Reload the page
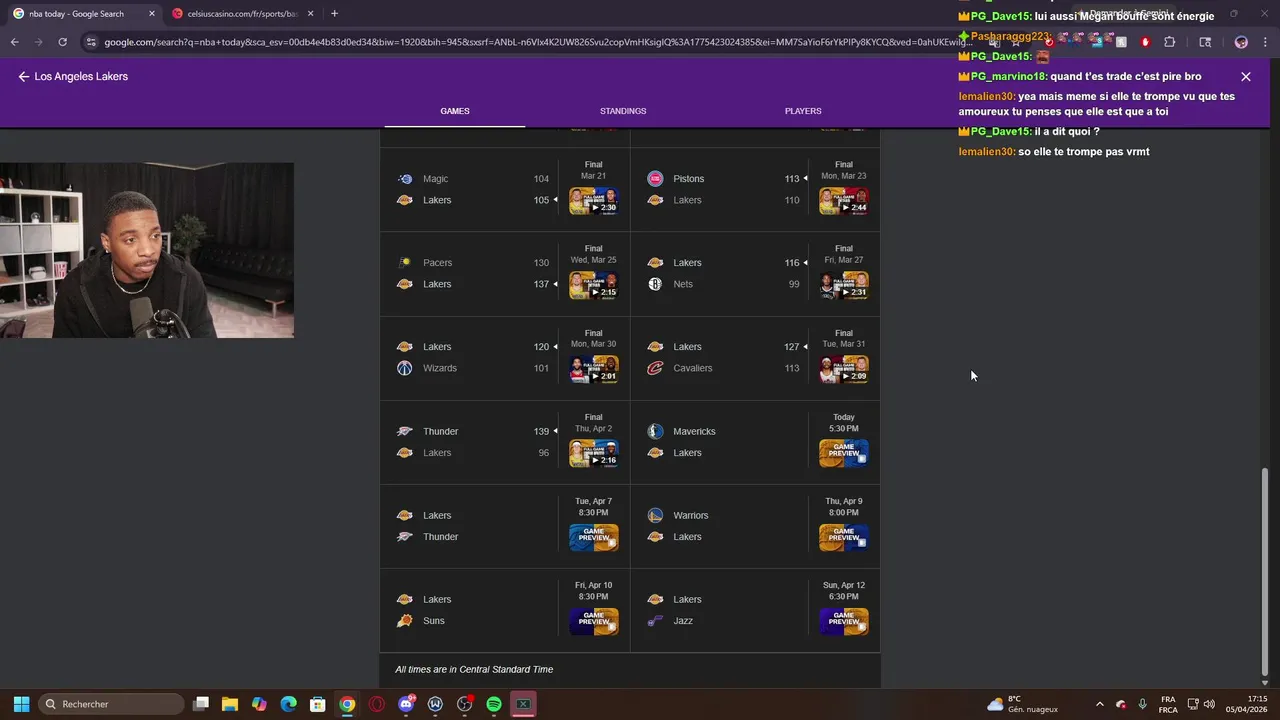 [62, 42]
